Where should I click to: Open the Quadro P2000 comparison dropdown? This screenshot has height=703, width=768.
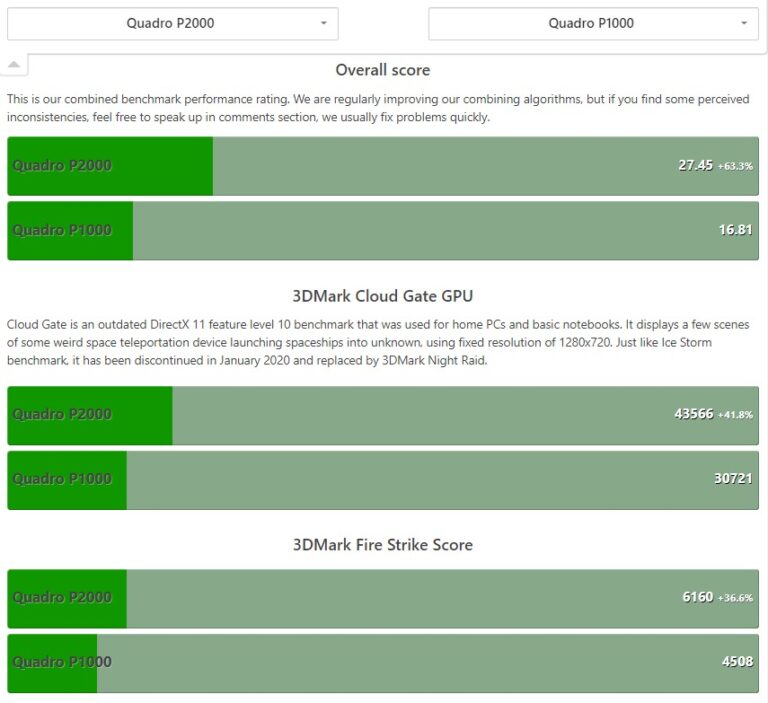pyautogui.click(x=171, y=24)
